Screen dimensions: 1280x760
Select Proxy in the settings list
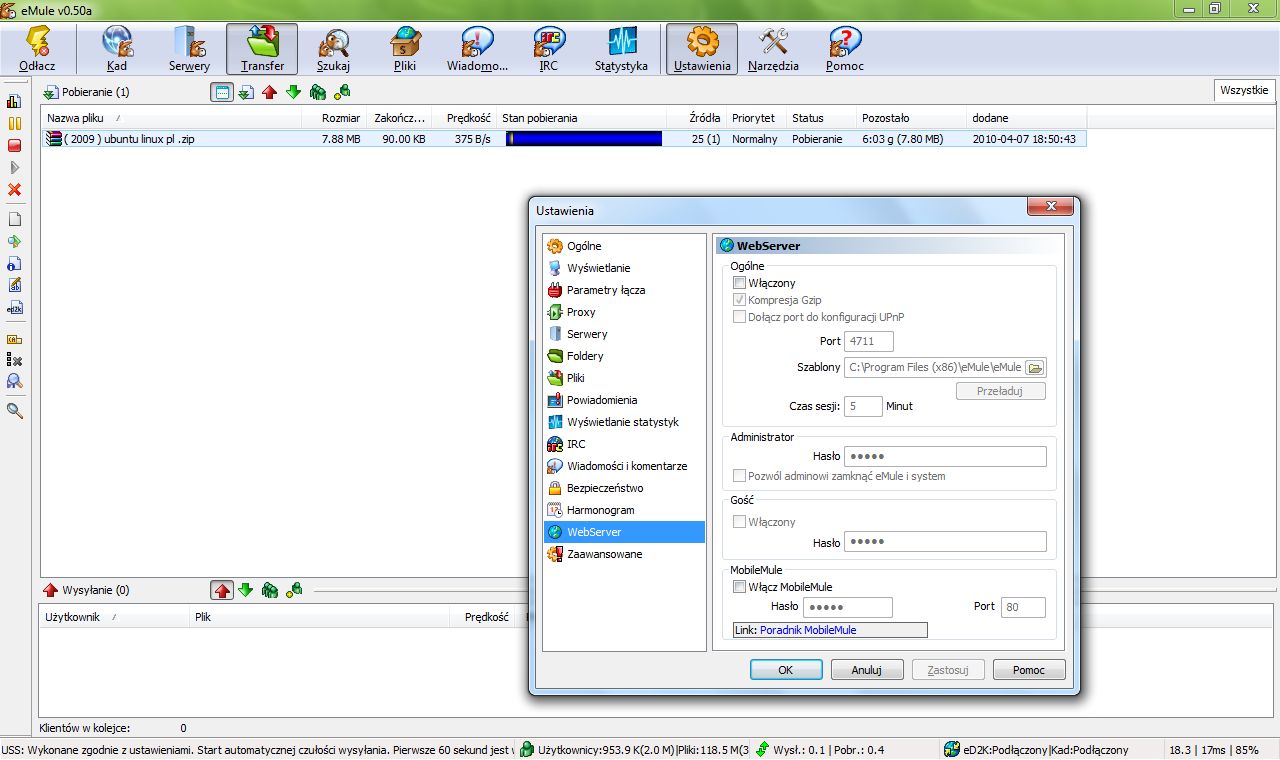pyautogui.click(x=581, y=312)
